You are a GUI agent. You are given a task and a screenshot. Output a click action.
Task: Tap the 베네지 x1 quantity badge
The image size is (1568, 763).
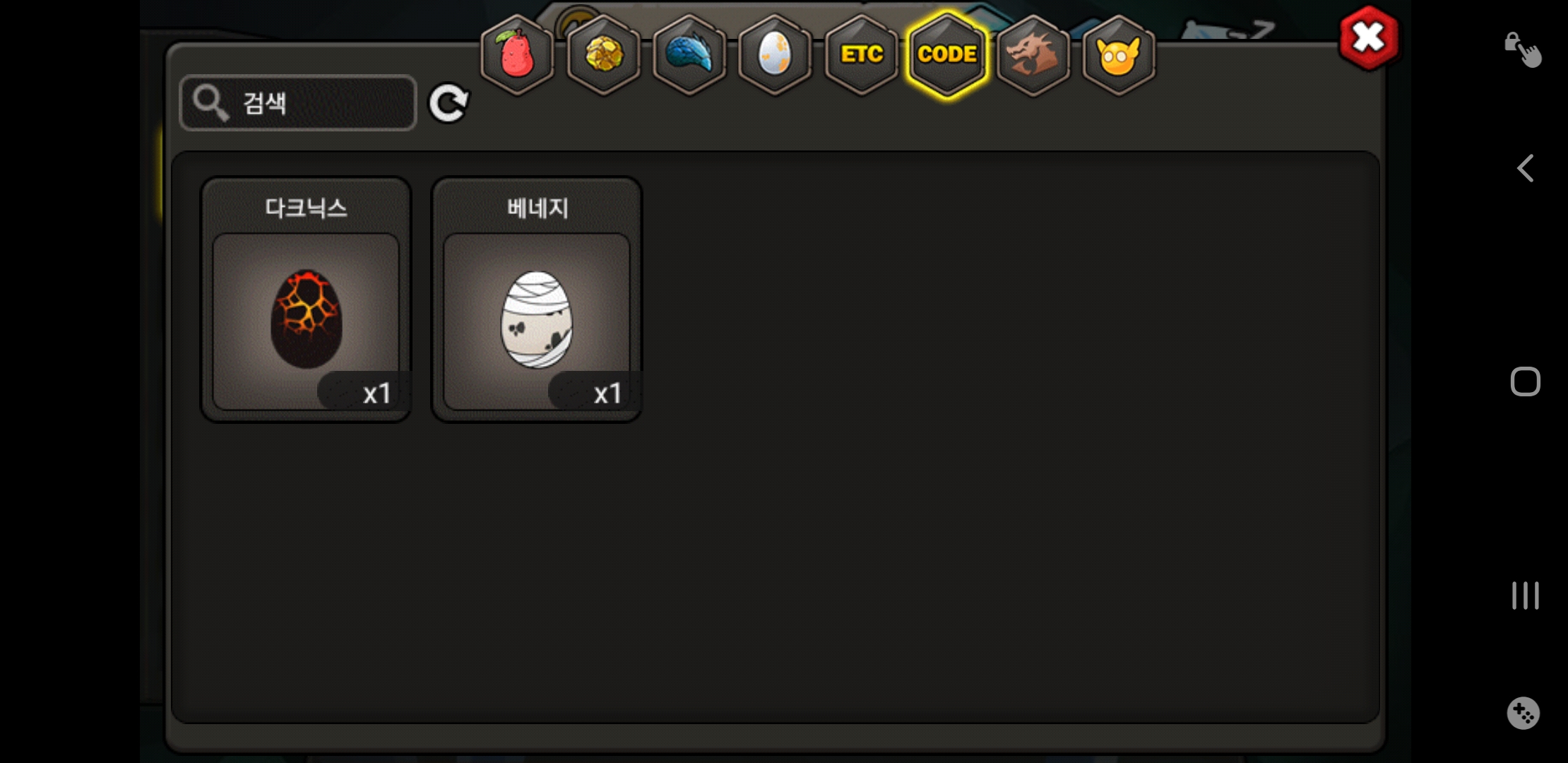point(595,392)
